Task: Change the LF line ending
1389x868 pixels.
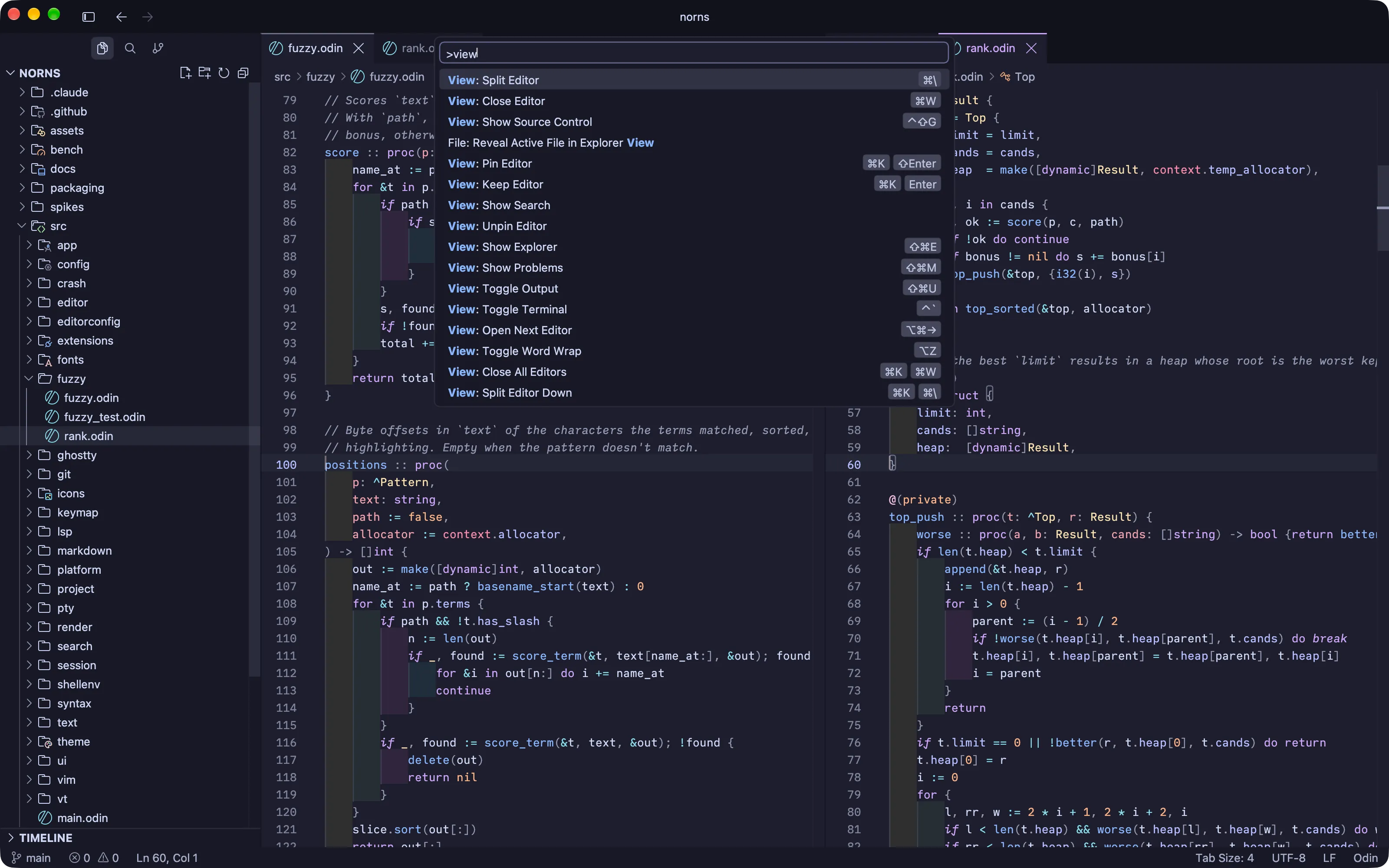Action: click(1329, 858)
